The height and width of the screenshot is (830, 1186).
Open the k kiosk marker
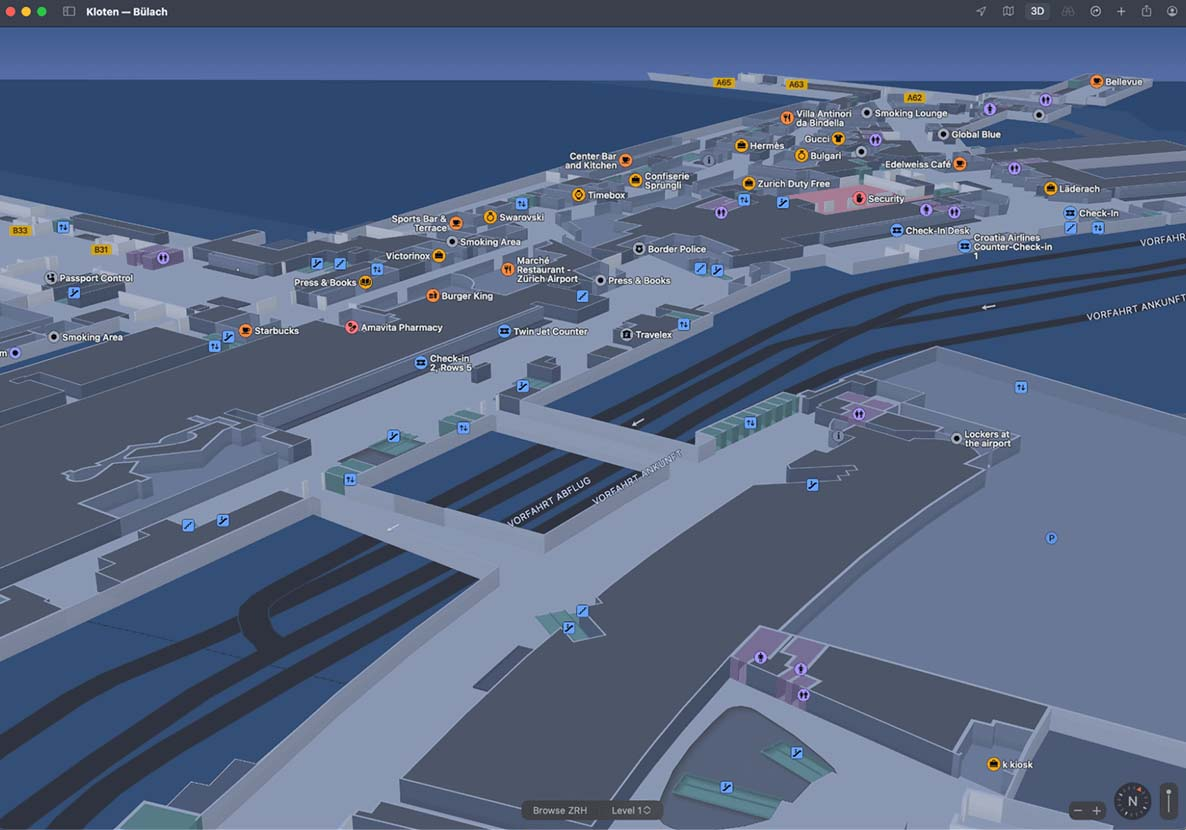point(994,764)
